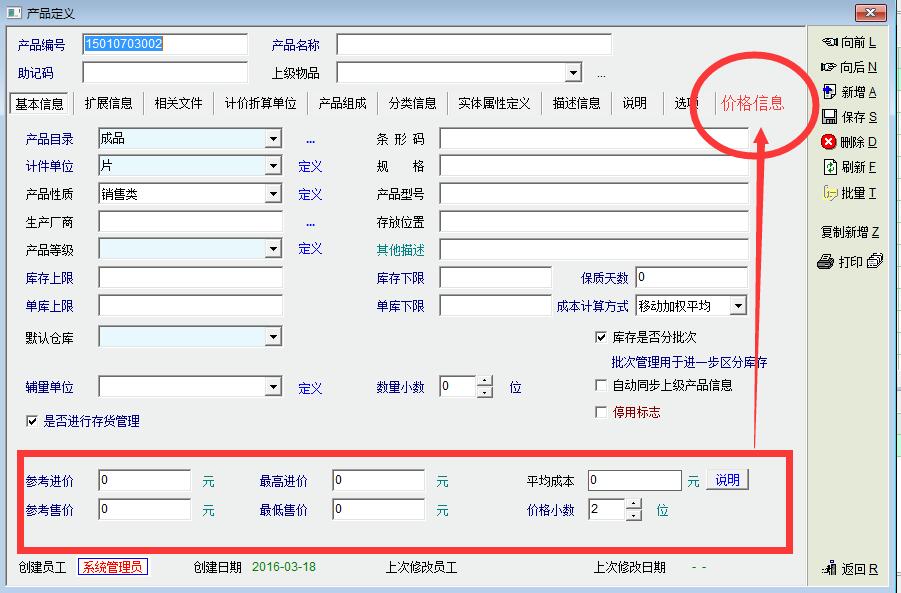The image size is (901, 593).
Task: Click the 新增 (add new) icon
Action: click(x=829, y=92)
